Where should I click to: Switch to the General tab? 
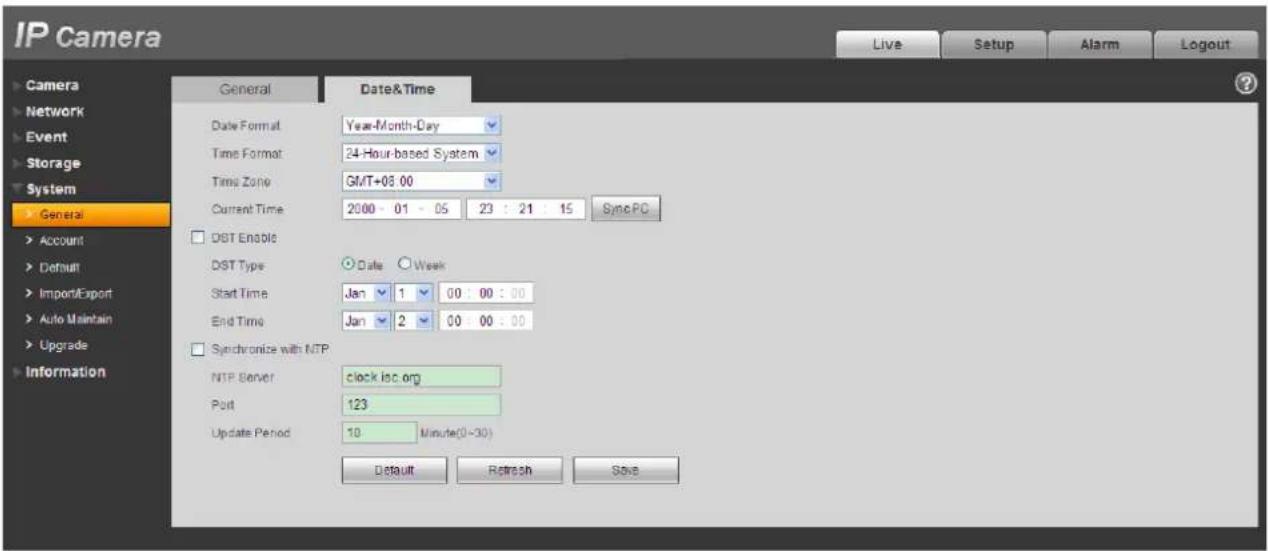click(245, 89)
